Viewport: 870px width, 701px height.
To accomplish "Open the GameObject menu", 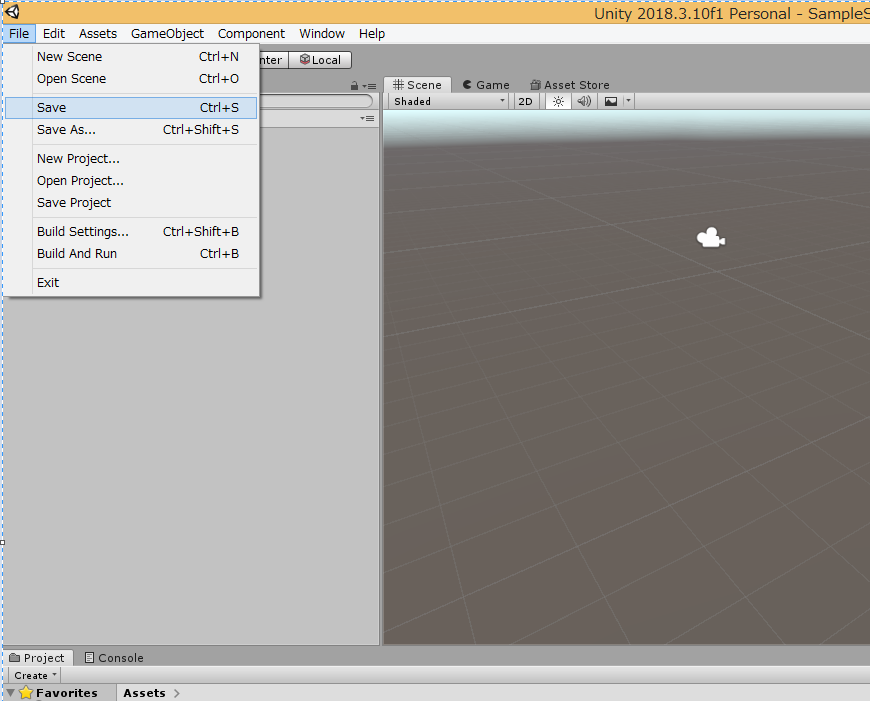I will tap(167, 33).
